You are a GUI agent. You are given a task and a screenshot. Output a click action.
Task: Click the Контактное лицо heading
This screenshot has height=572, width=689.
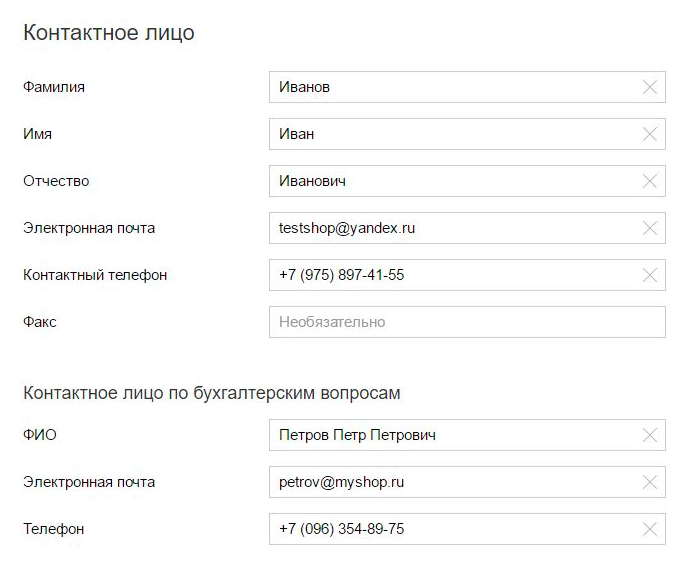tap(108, 33)
